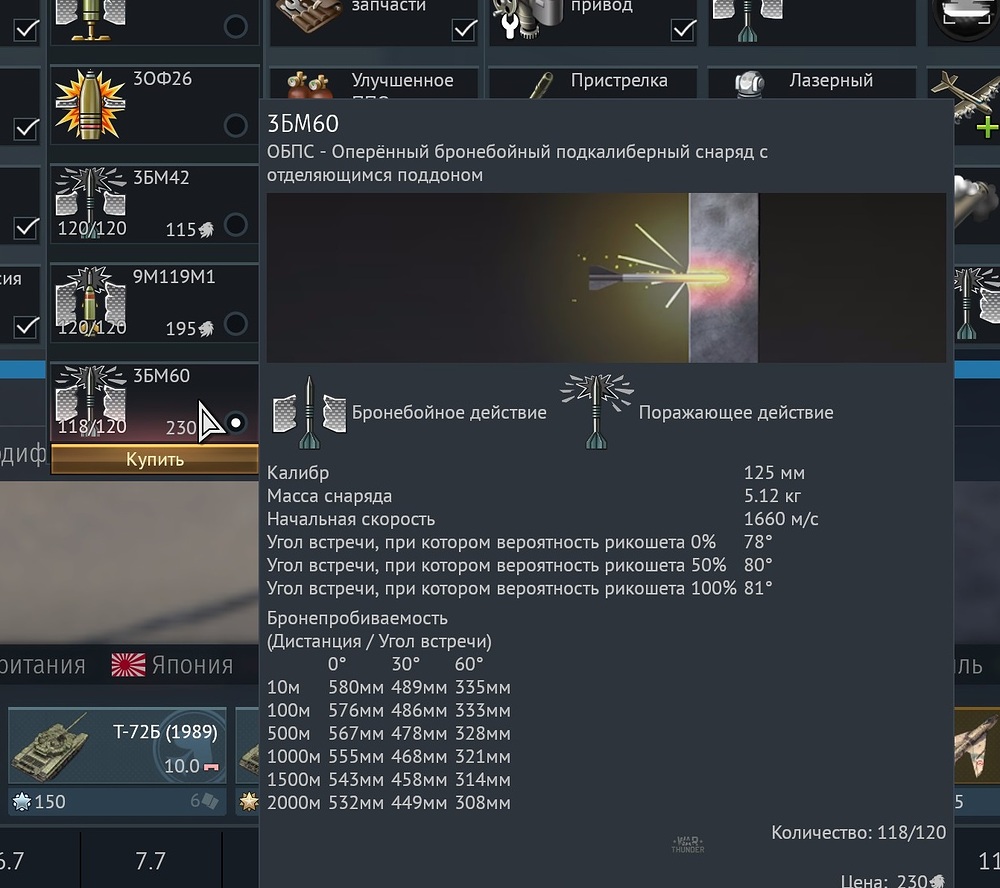Click the 81° ricochet angle value

tap(758, 588)
